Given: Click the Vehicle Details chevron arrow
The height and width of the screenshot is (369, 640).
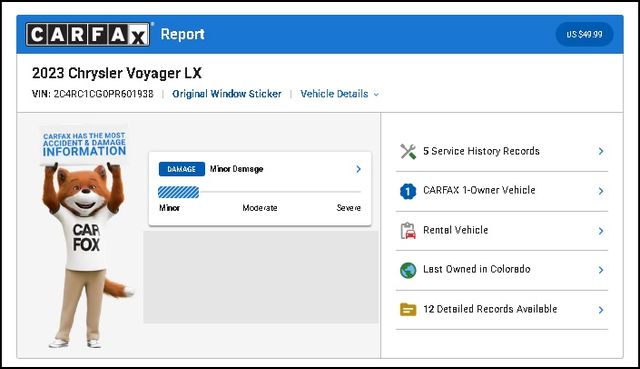Looking at the screenshot, I should [376, 94].
